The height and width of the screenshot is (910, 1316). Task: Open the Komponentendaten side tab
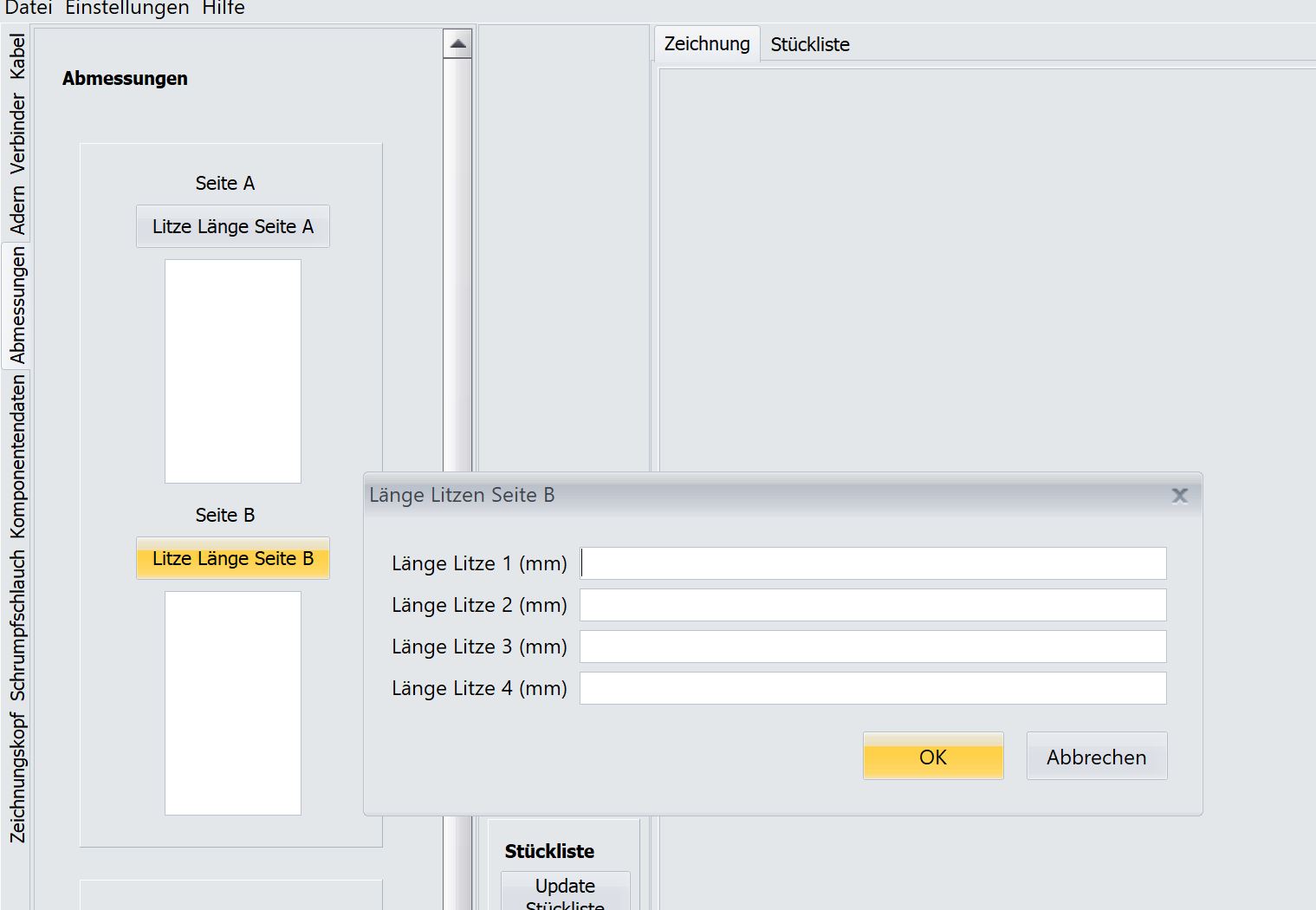click(17, 456)
